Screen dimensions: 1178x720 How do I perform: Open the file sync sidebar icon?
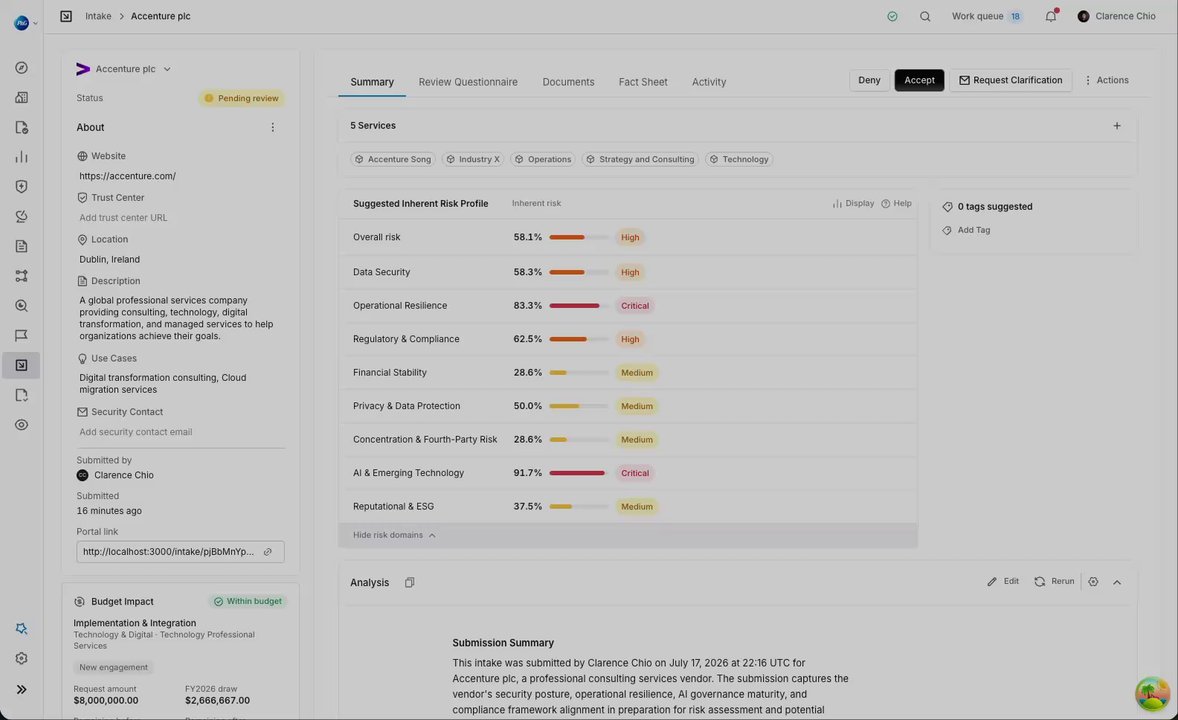(x=22, y=395)
